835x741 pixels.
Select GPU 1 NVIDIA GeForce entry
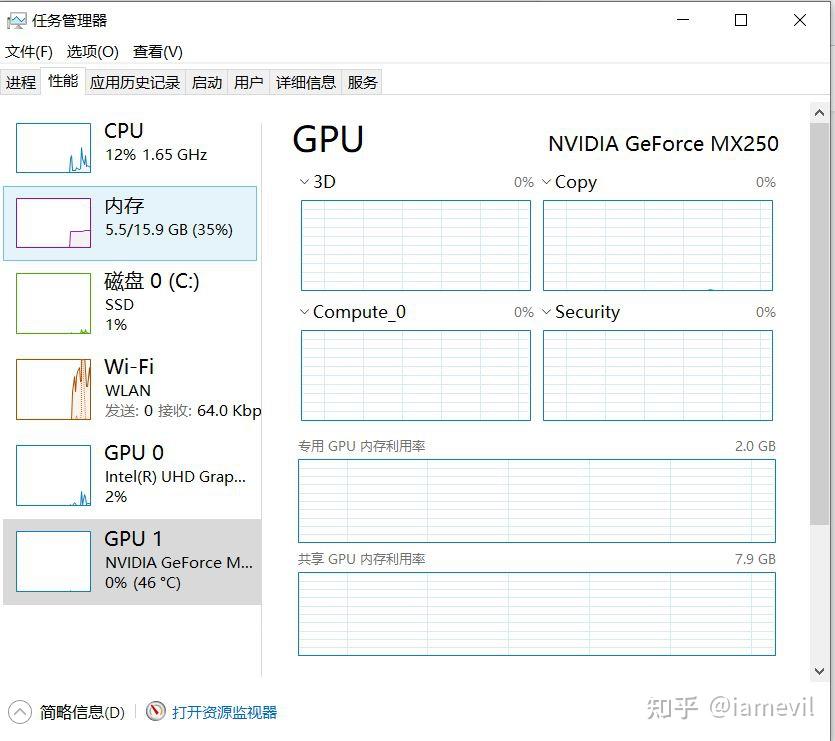pos(132,561)
